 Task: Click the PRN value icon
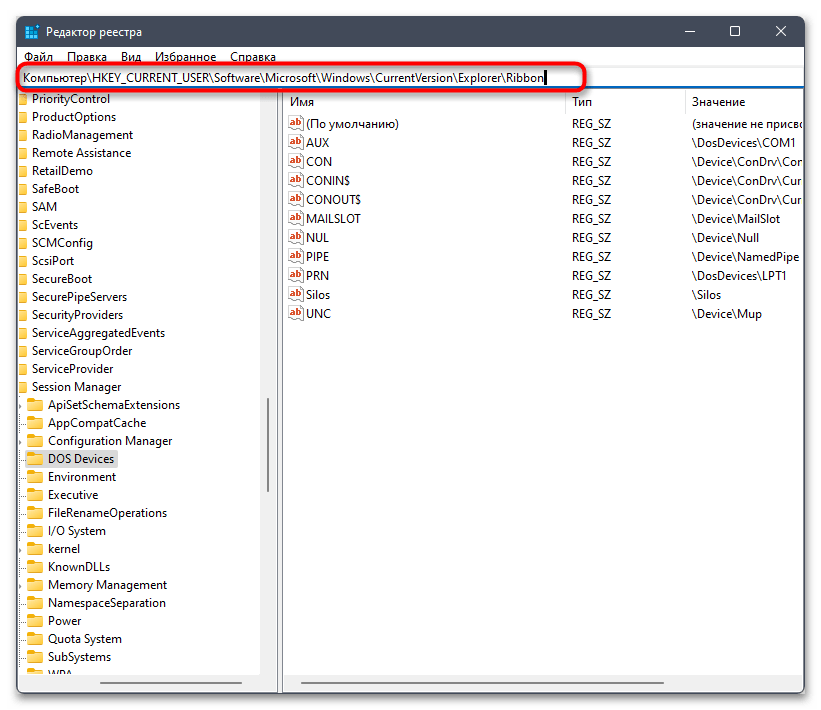[x=296, y=275]
